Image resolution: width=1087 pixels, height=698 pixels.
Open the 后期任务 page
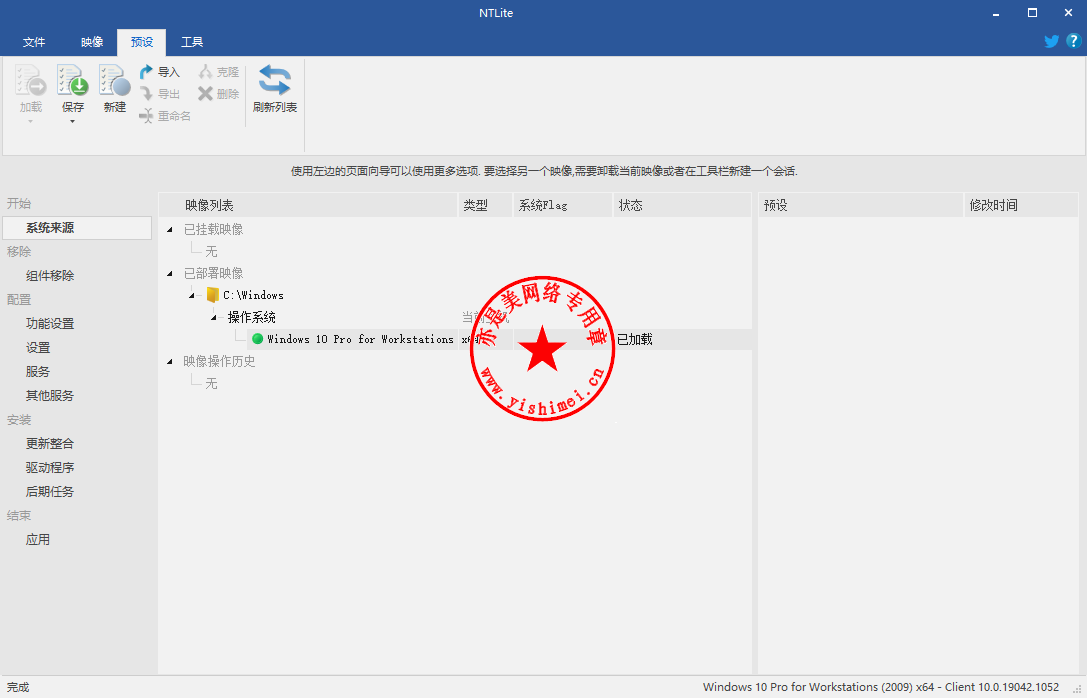(50, 491)
